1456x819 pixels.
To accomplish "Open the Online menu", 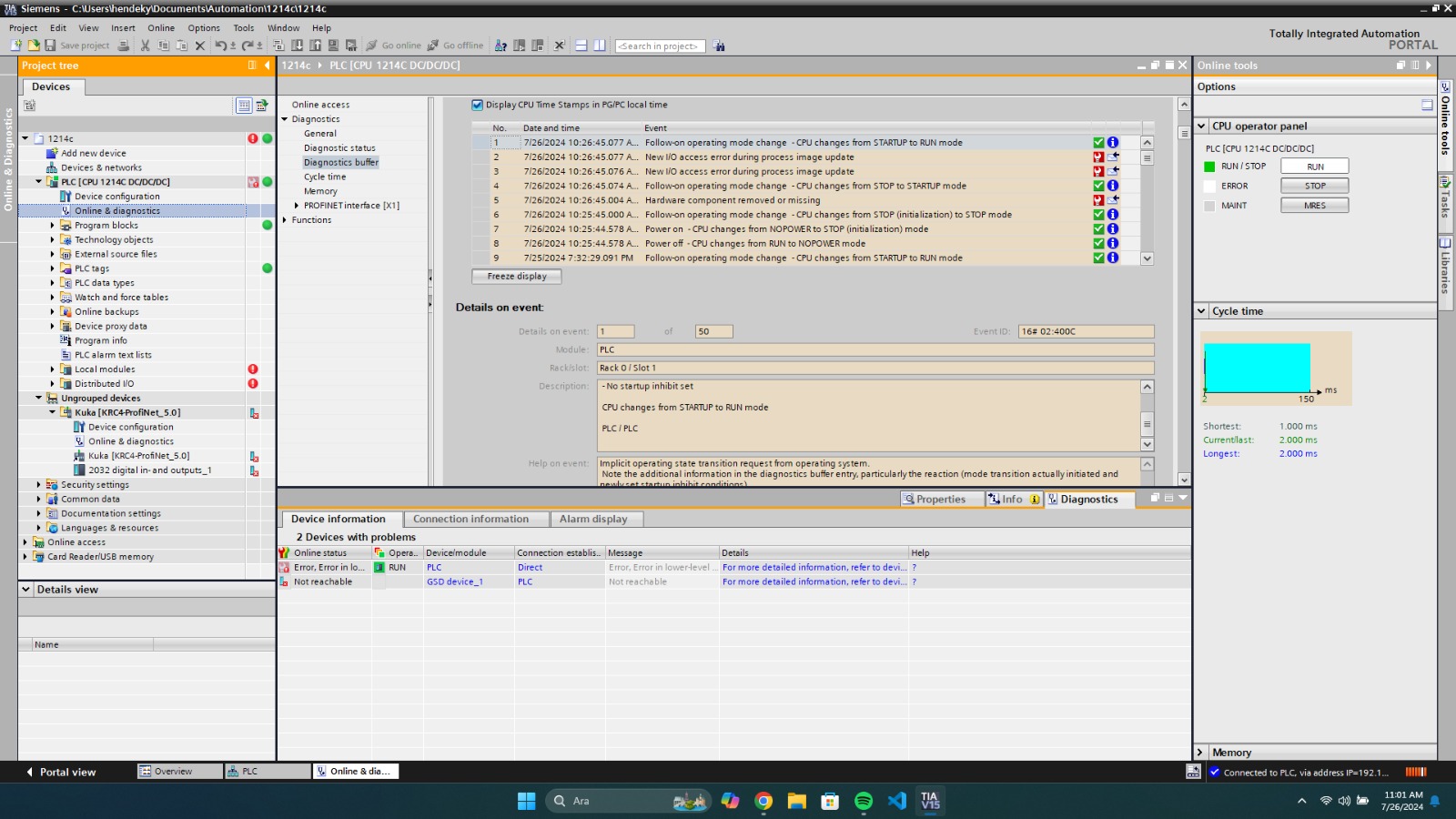I will 161,28.
